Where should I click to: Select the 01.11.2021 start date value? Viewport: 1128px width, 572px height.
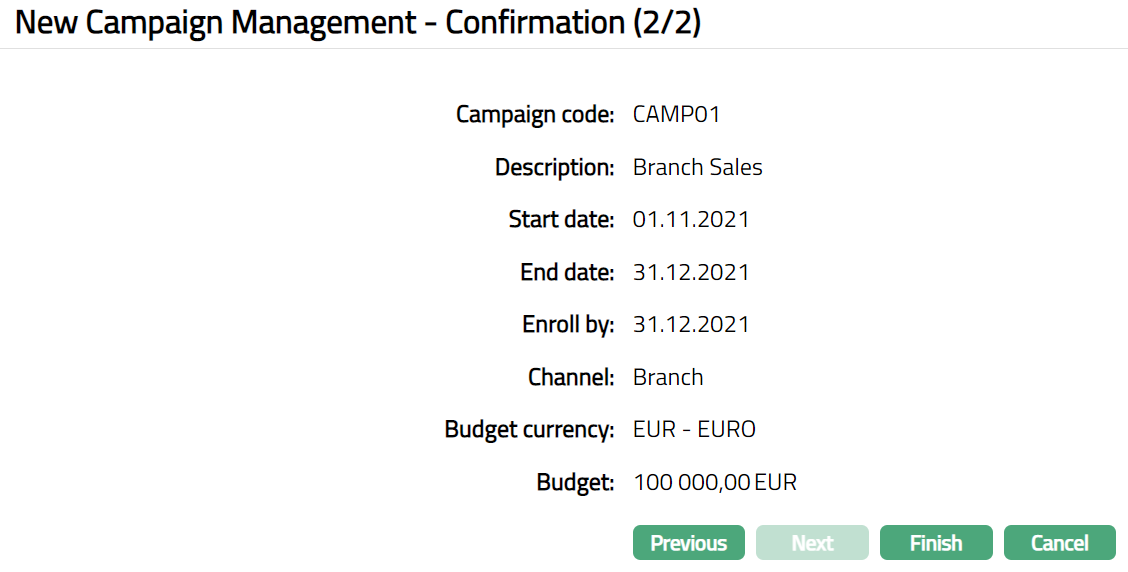click(690, 220)
